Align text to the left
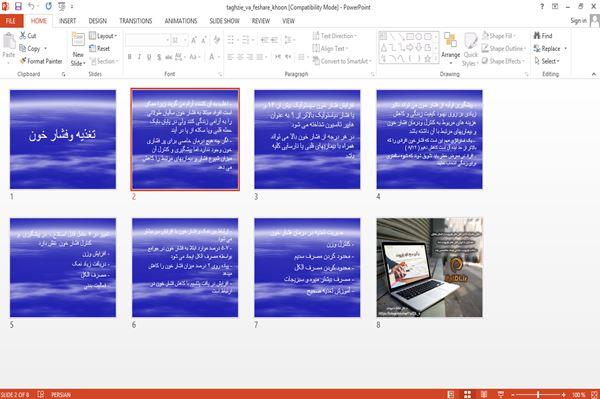Image resolution: width=600 pixels, height=399 pixels. point(230,57)
